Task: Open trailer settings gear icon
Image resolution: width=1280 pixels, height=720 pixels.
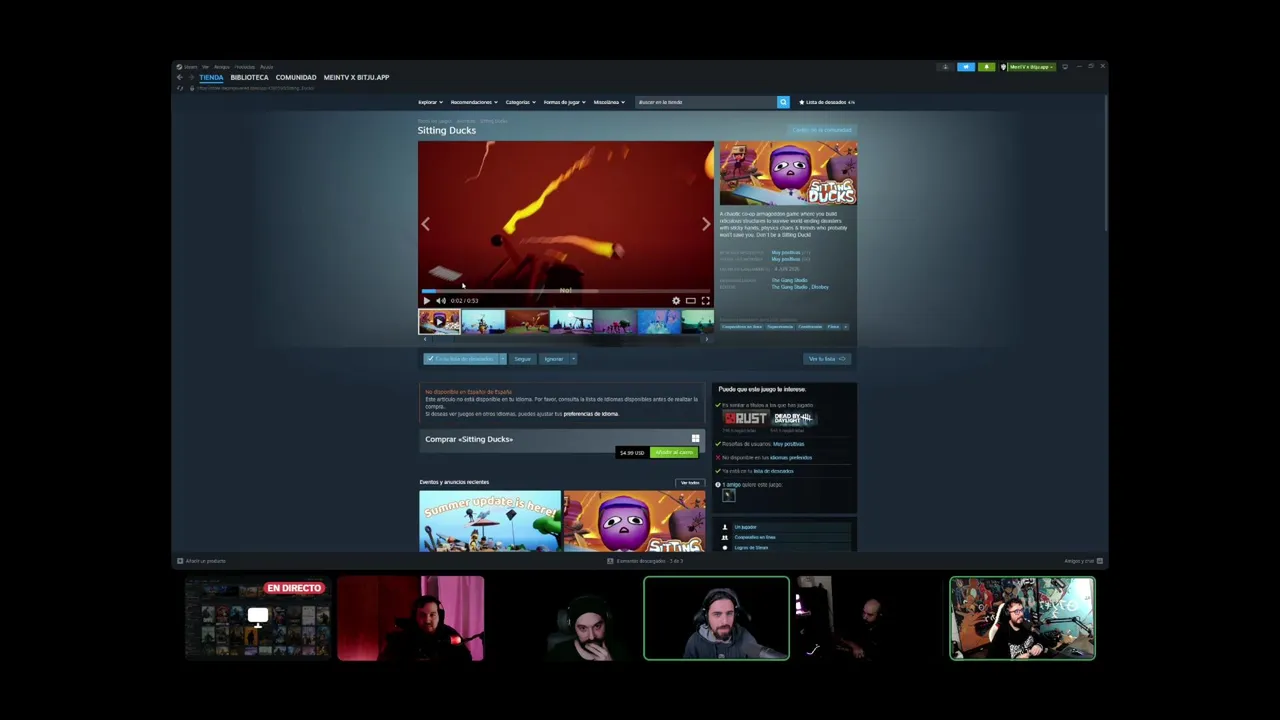Action: coord(676,300)
